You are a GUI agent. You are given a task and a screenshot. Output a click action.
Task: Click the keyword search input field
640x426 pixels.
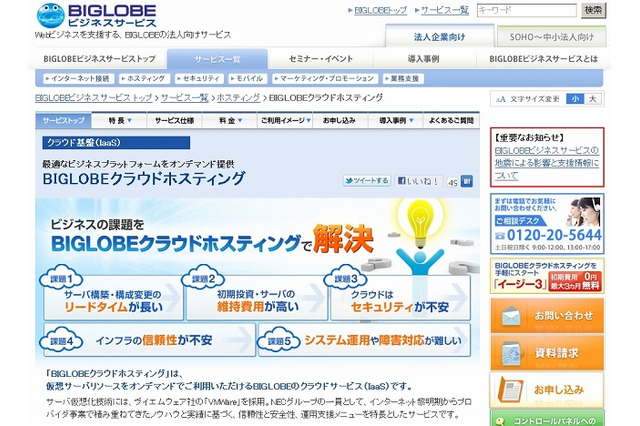coord(527,11)
